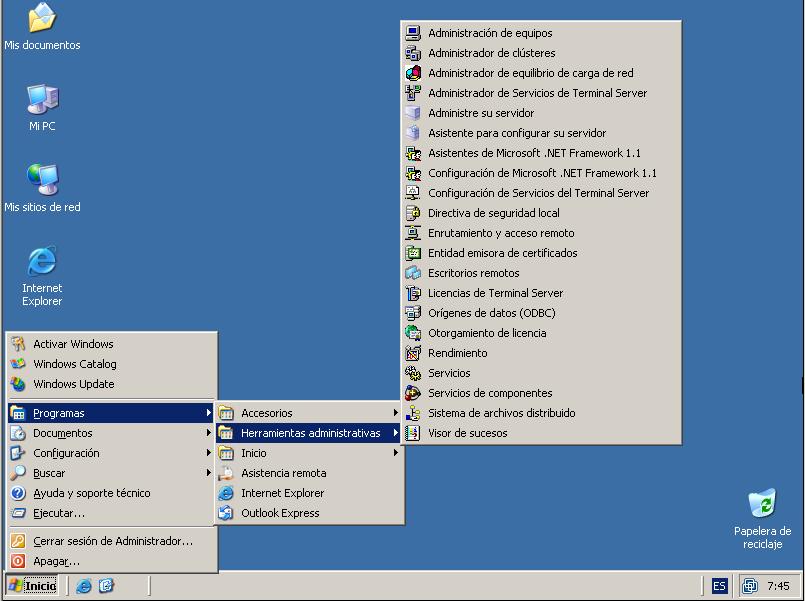The height and width of the screenshot is (601, 805).
Task: Click the Servicios gears icon
Action: pos(413,373)
